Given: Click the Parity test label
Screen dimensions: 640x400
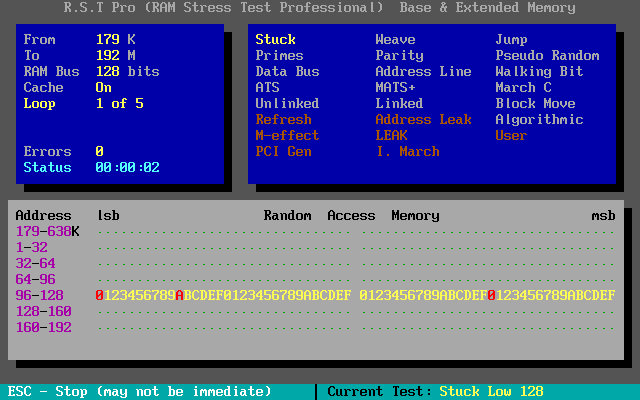Looking at the screenshot, I should click(x=399, y=56).
